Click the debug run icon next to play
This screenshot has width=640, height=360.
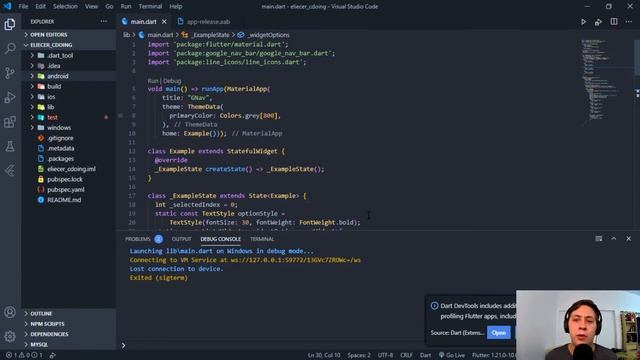(x=598, y=22)
